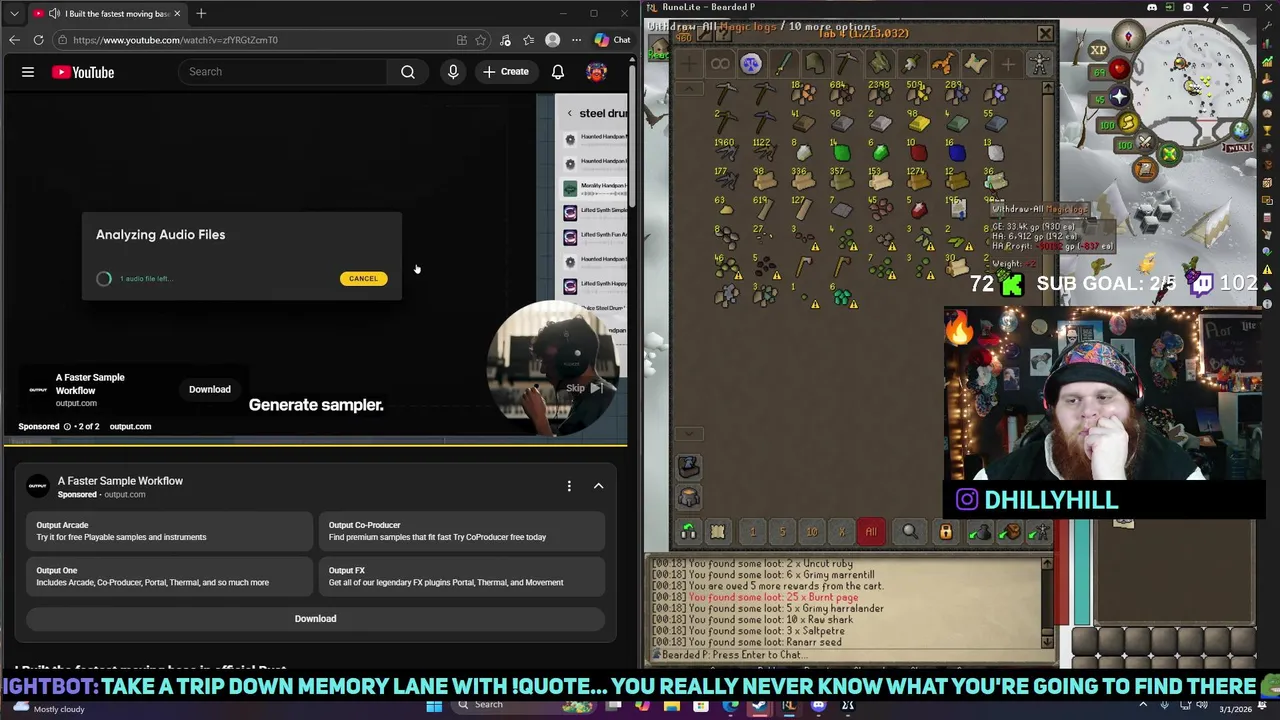Select the pickaxe bank tab
The width and height of the screenshot is (1280, 720).
847,64
